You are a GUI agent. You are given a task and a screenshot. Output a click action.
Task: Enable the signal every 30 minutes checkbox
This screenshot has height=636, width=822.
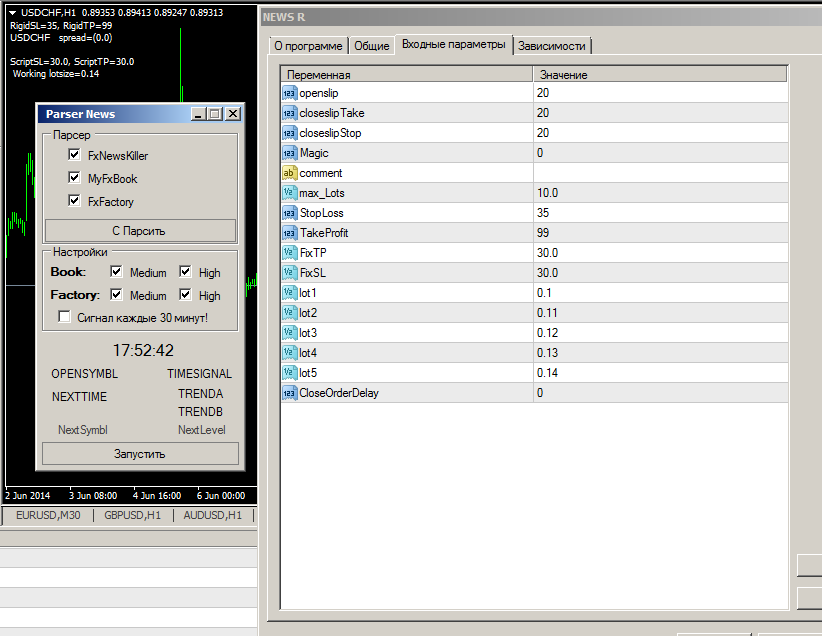click(64, 317)
